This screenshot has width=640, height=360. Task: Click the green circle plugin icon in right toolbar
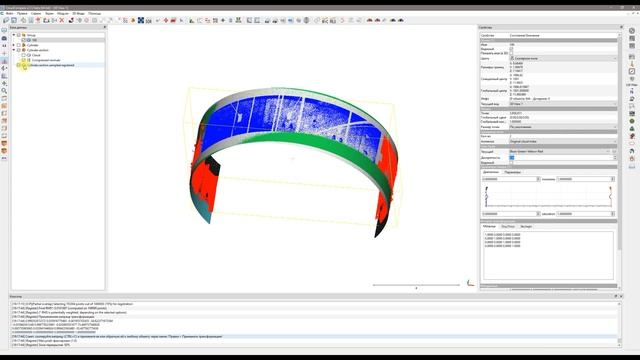tap(632, 121)
